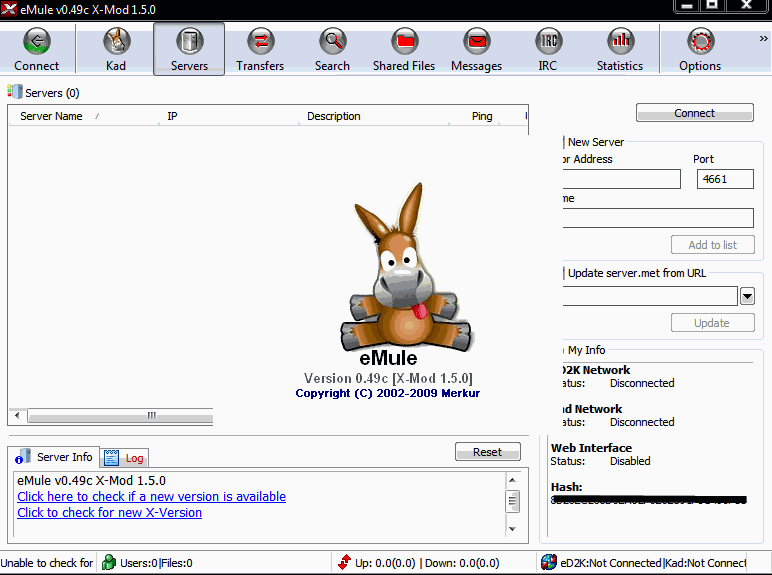Click the eD2K connection globe status icon
772x575 pixels.
(x=548, y=562)
